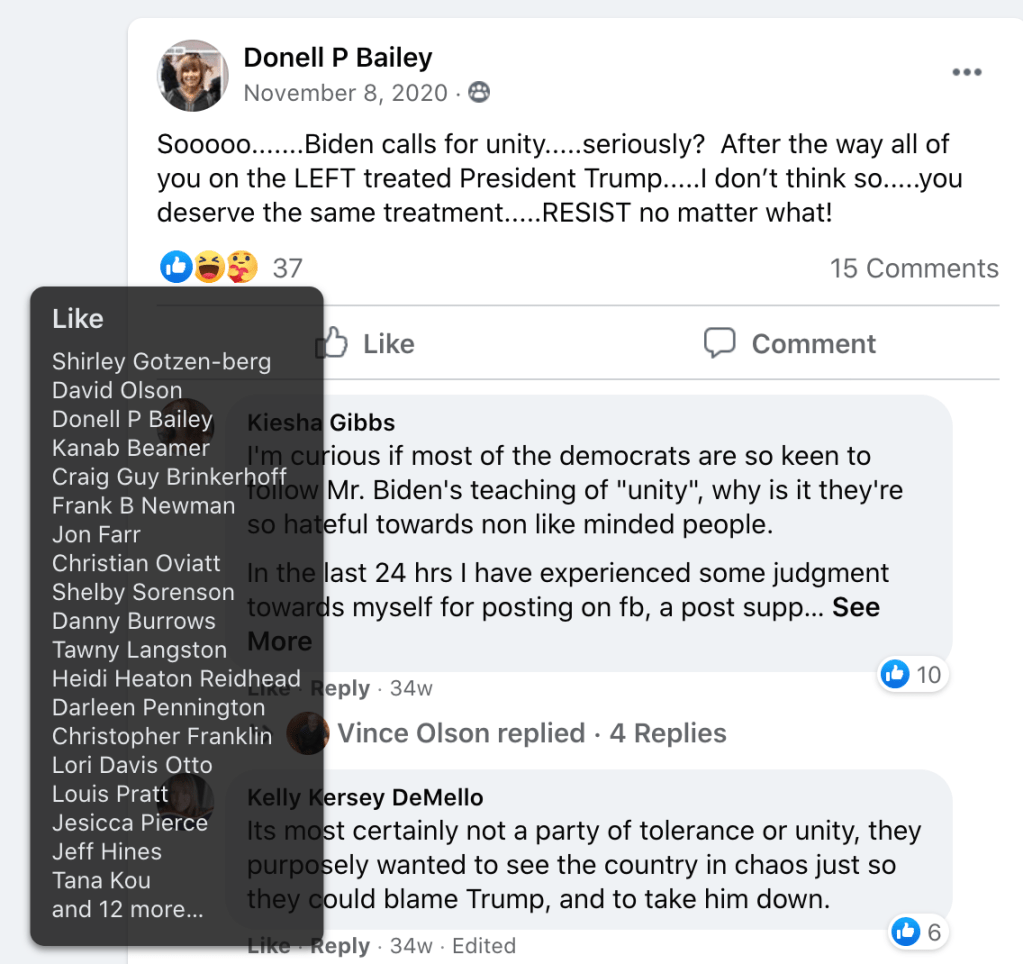View the Edited history on Kelly's comment

(x=484, y=946)
